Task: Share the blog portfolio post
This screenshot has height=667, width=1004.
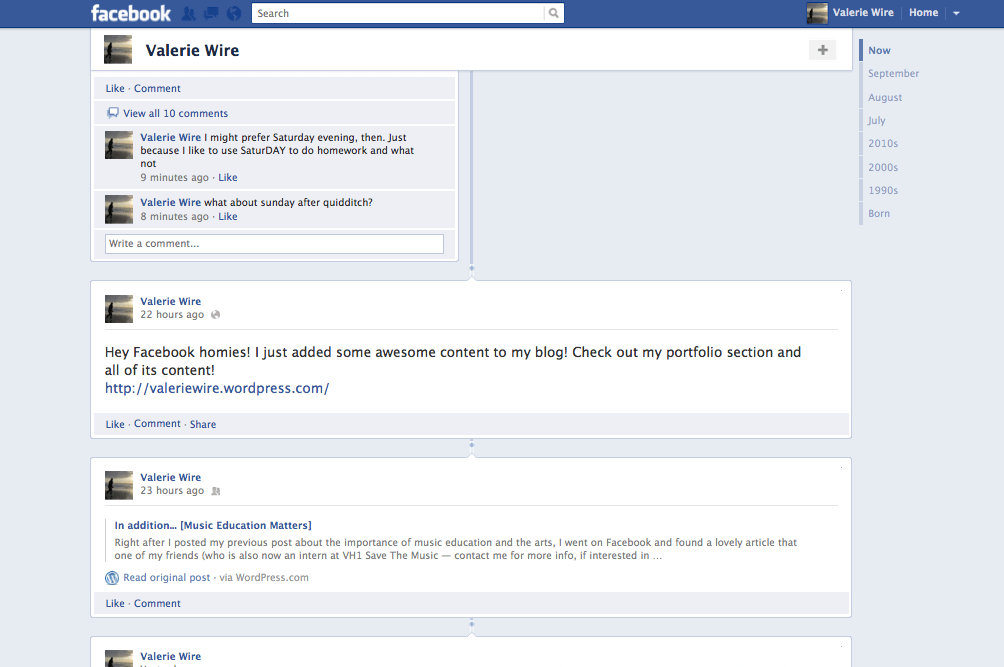Action: click(203, 424)
